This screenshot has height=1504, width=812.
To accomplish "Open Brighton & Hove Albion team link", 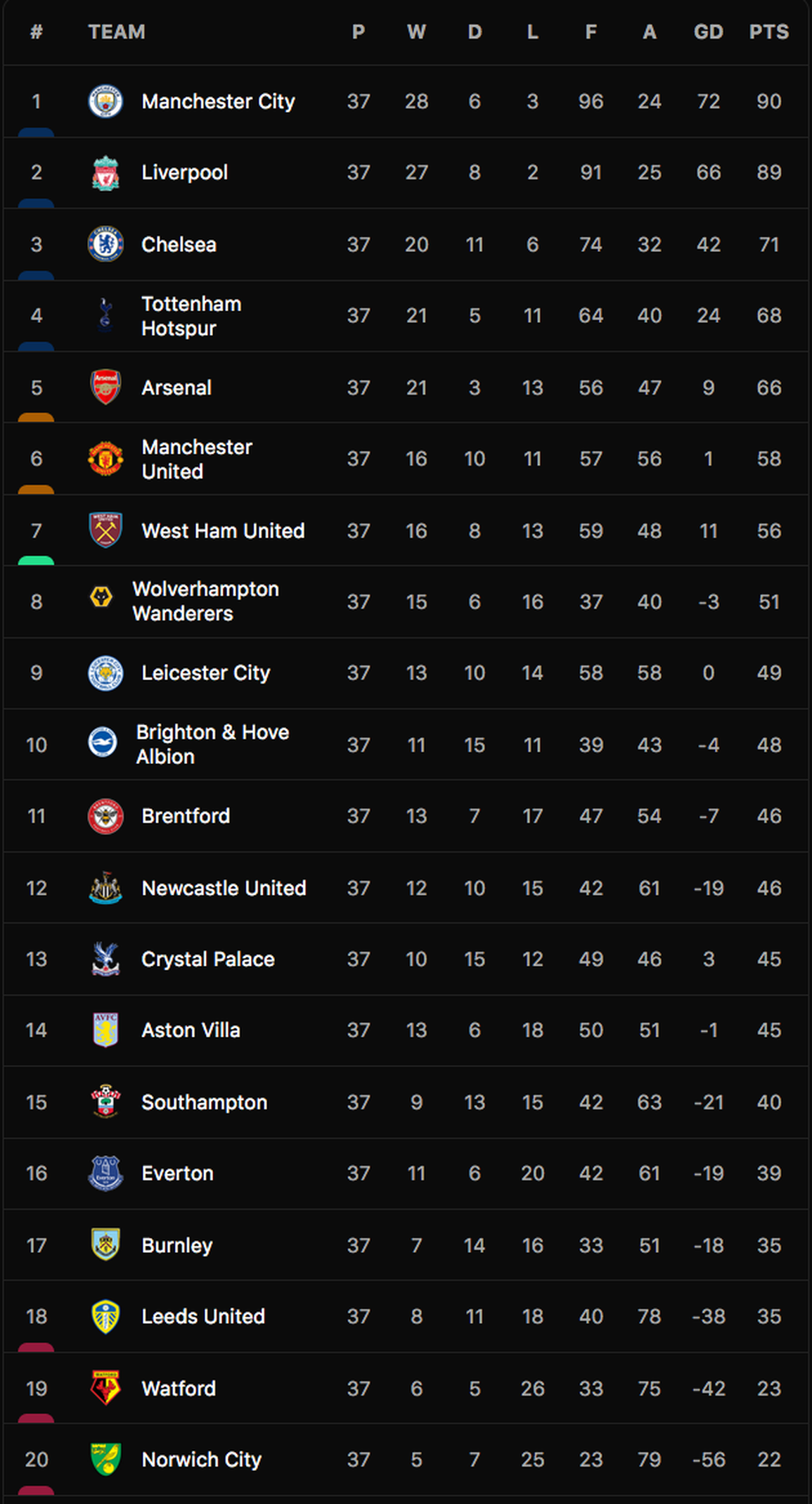I will tap(212, 744).
